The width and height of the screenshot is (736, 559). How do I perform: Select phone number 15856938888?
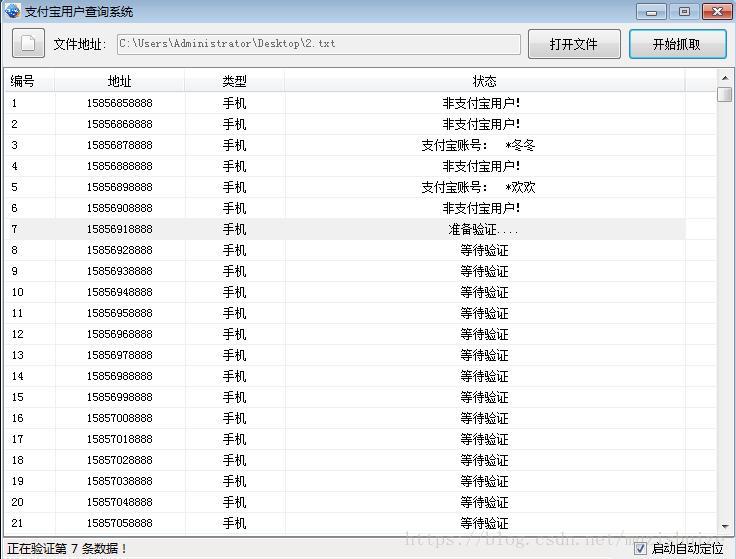coord(120,271)
